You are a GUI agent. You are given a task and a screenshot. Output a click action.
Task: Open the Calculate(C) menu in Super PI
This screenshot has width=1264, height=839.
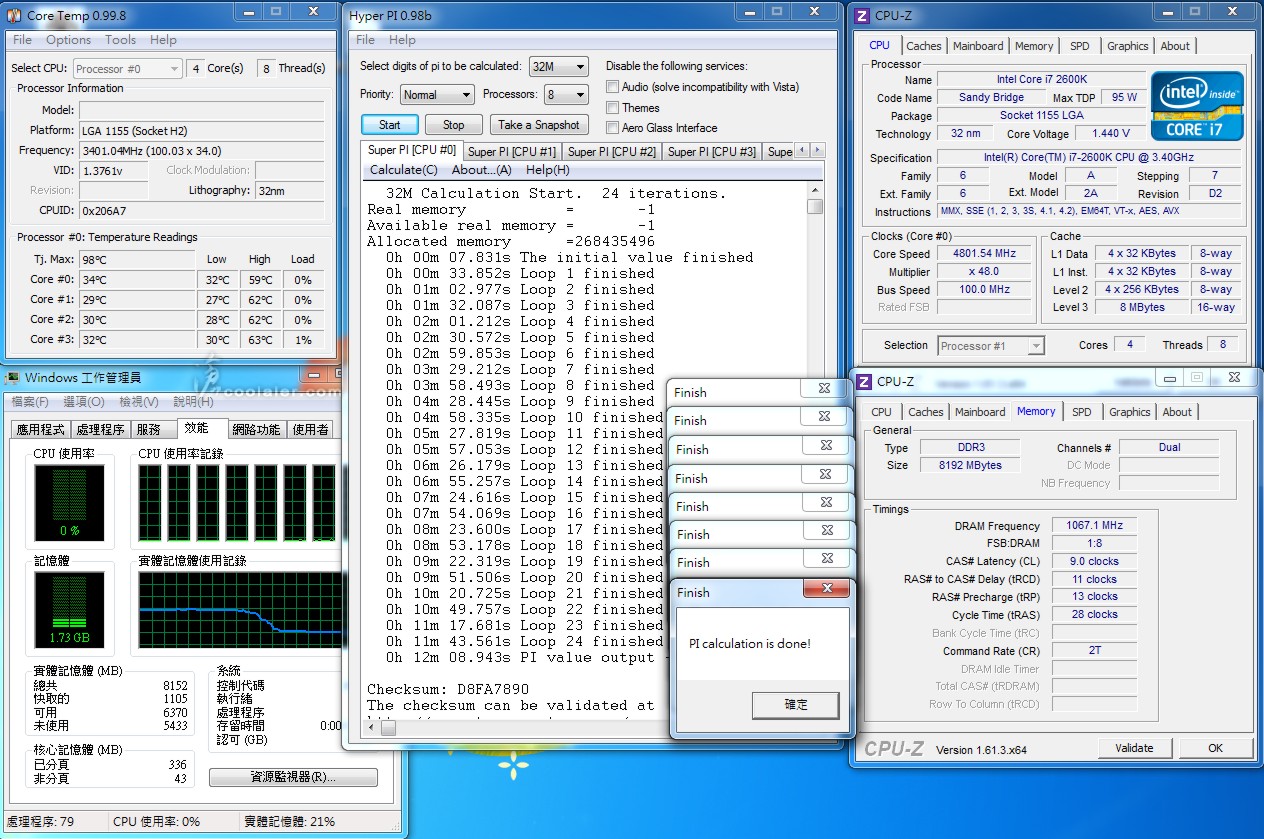tap(404, 170)
